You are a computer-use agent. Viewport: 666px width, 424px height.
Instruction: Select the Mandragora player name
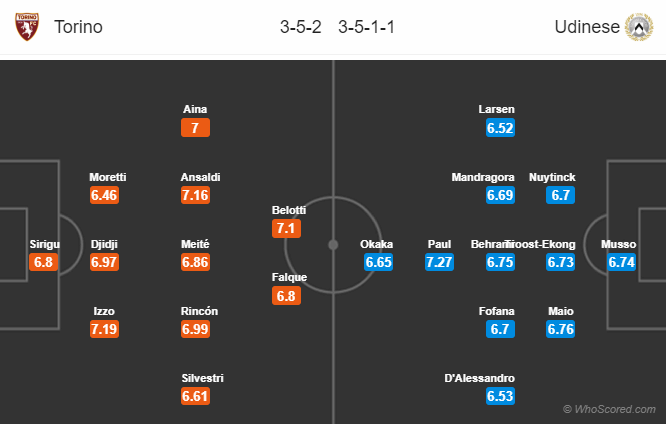pos(483,177)
